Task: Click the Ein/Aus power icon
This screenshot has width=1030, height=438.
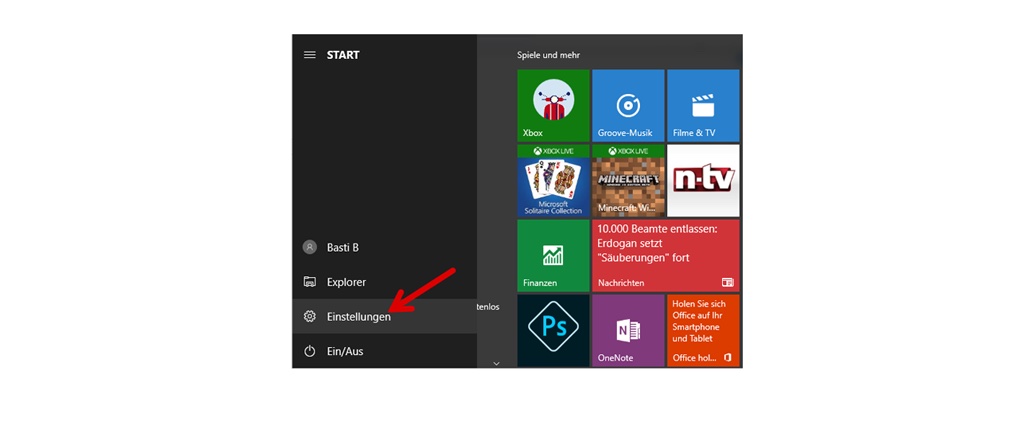Action: 309,351
